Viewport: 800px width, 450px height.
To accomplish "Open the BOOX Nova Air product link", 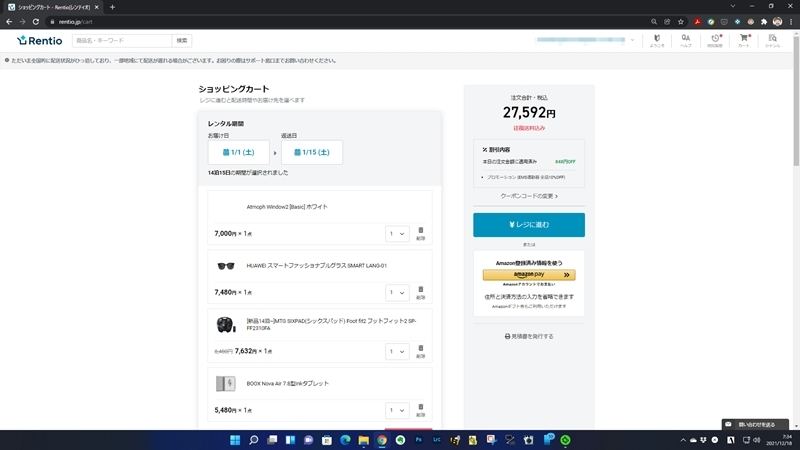I will [287, 383].
